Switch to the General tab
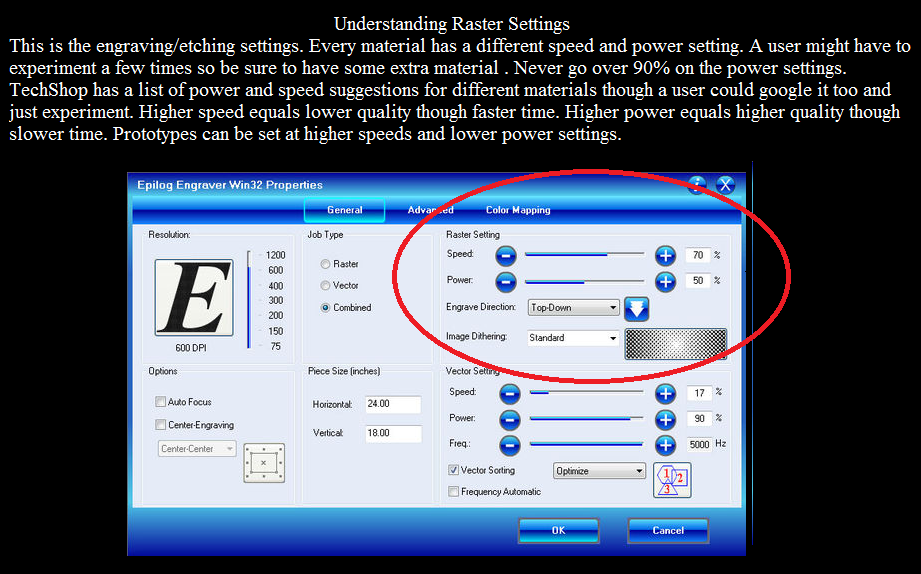This screenshot has height=574, width=921. (x=344, y=210)
